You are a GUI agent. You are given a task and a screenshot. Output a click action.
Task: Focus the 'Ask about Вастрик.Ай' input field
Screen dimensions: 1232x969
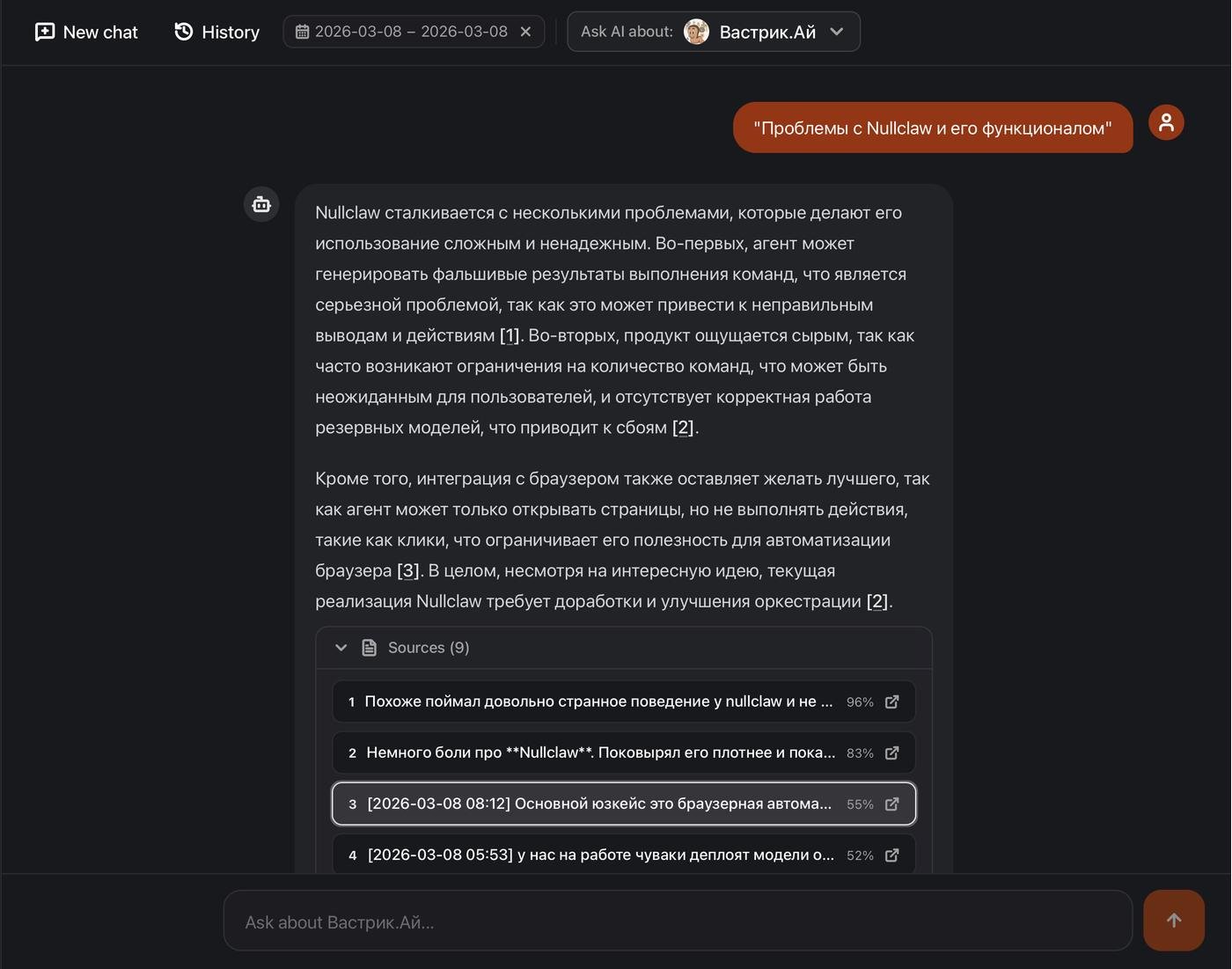pyautogui.click(x=677, y=921)
